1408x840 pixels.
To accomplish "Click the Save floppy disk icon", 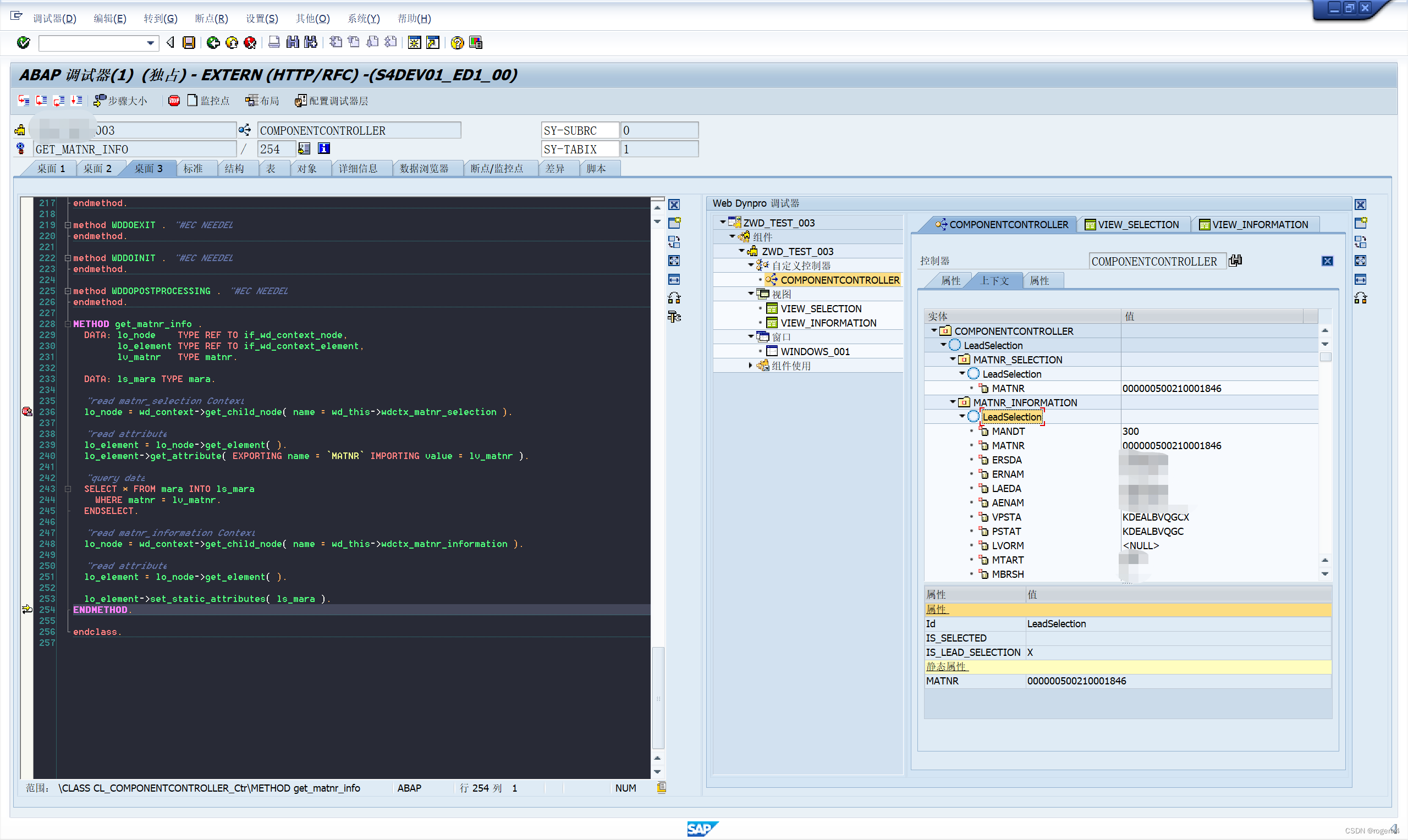I will click(x=189, y=42).
